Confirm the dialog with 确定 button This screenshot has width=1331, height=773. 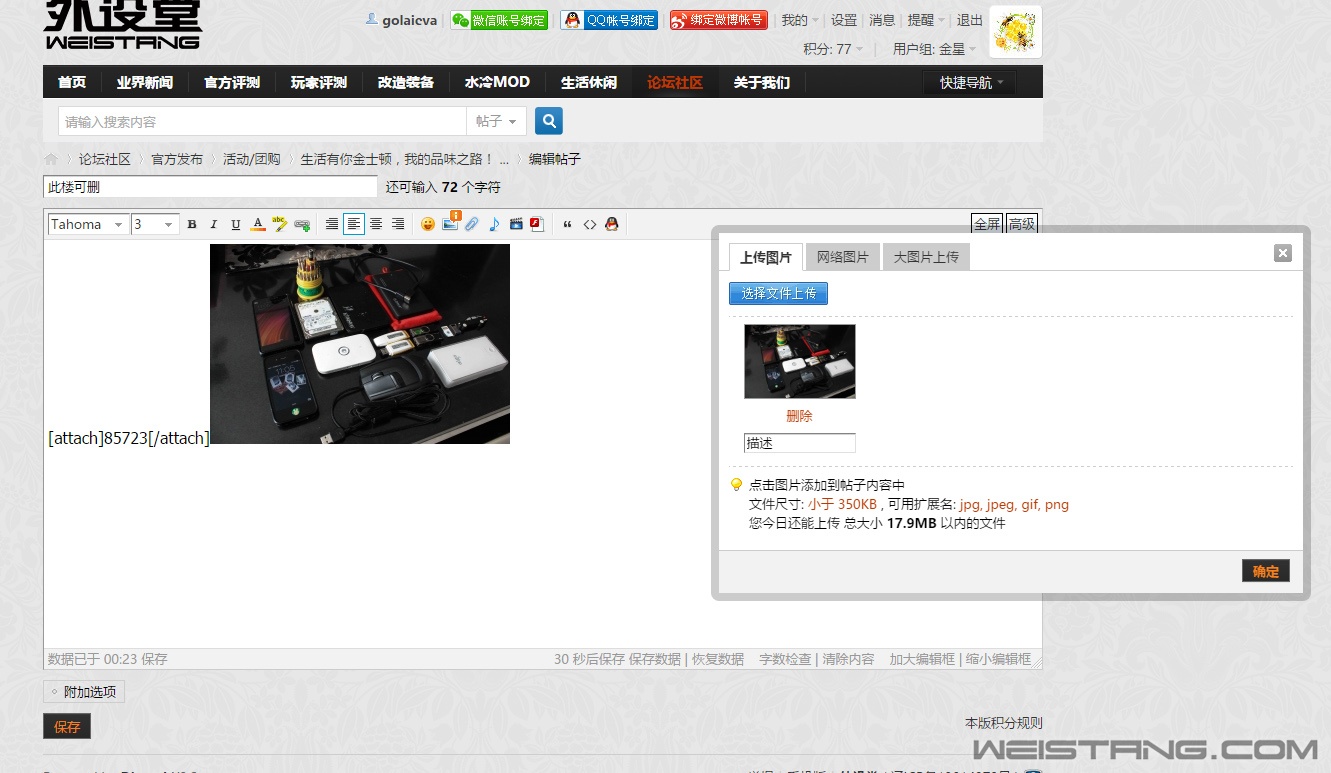(x=1266, y=571)
